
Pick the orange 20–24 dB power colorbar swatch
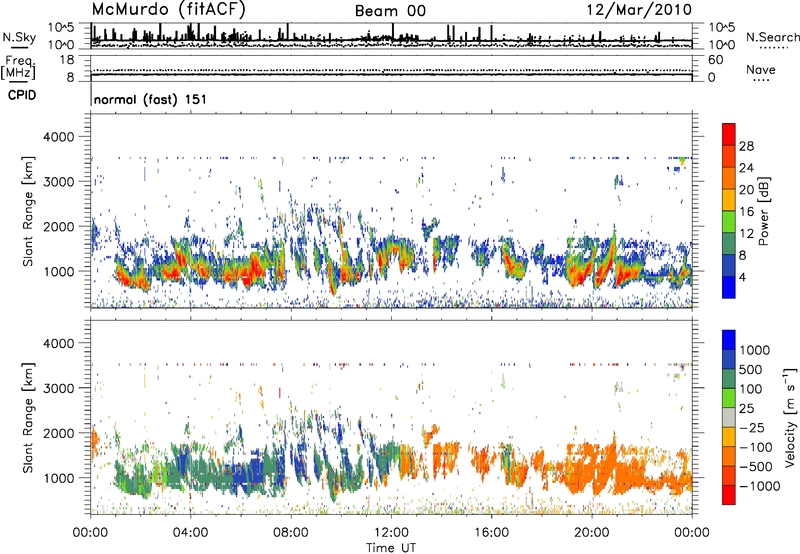(x=729, y=178)
